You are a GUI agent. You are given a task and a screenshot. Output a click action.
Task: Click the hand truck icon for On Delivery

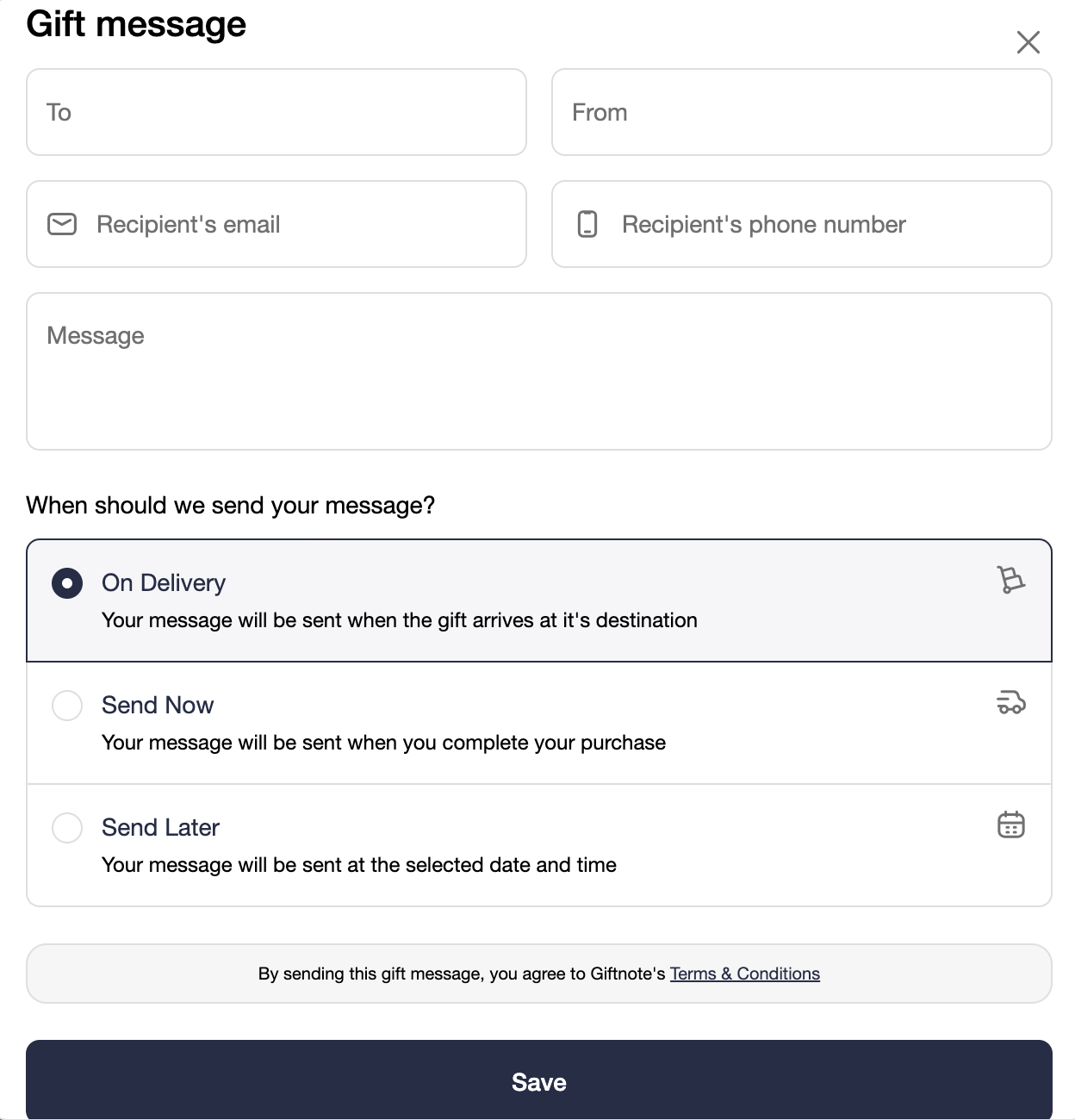[x=1010, y=580]
